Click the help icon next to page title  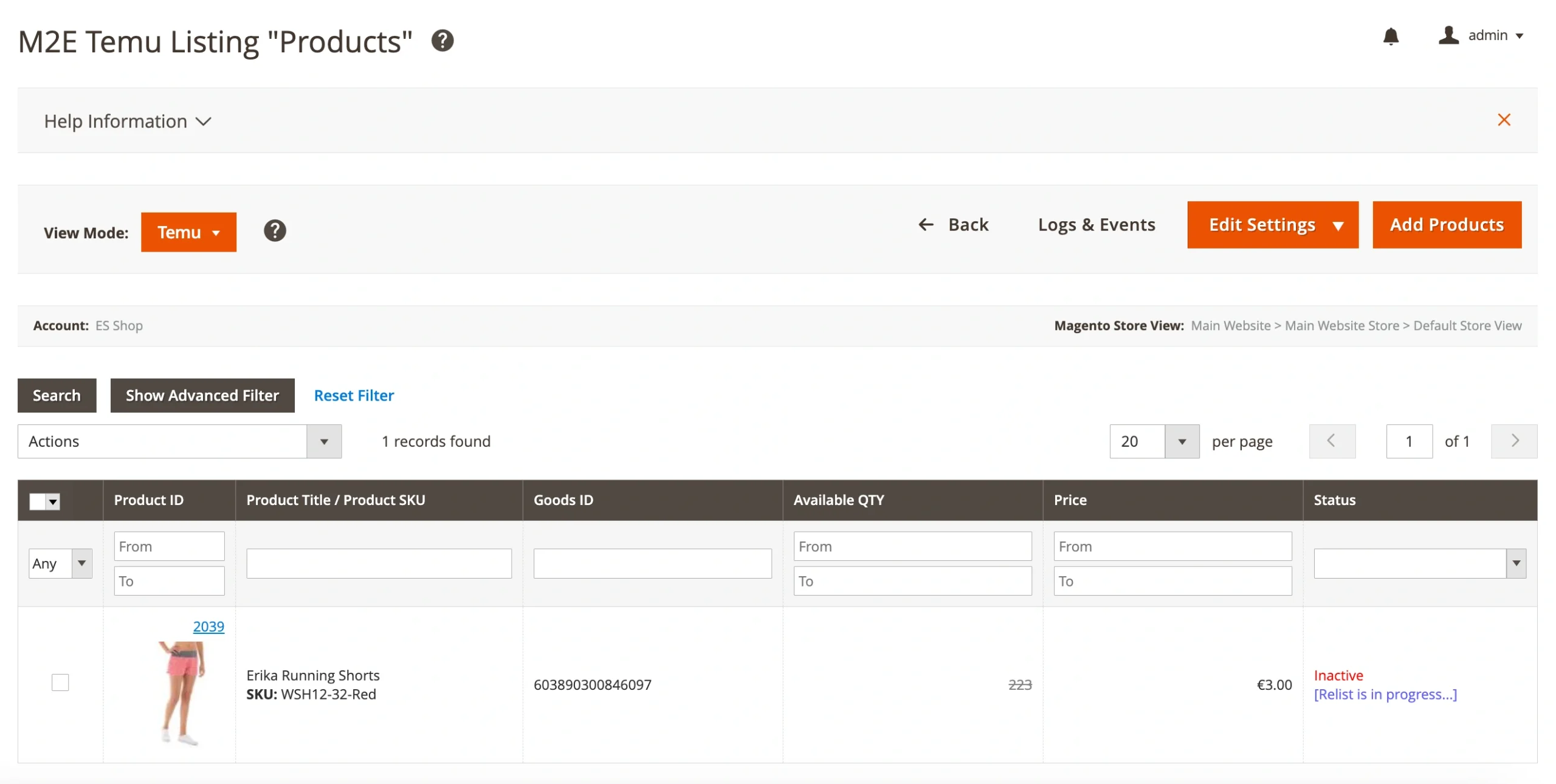click(442, 41)
